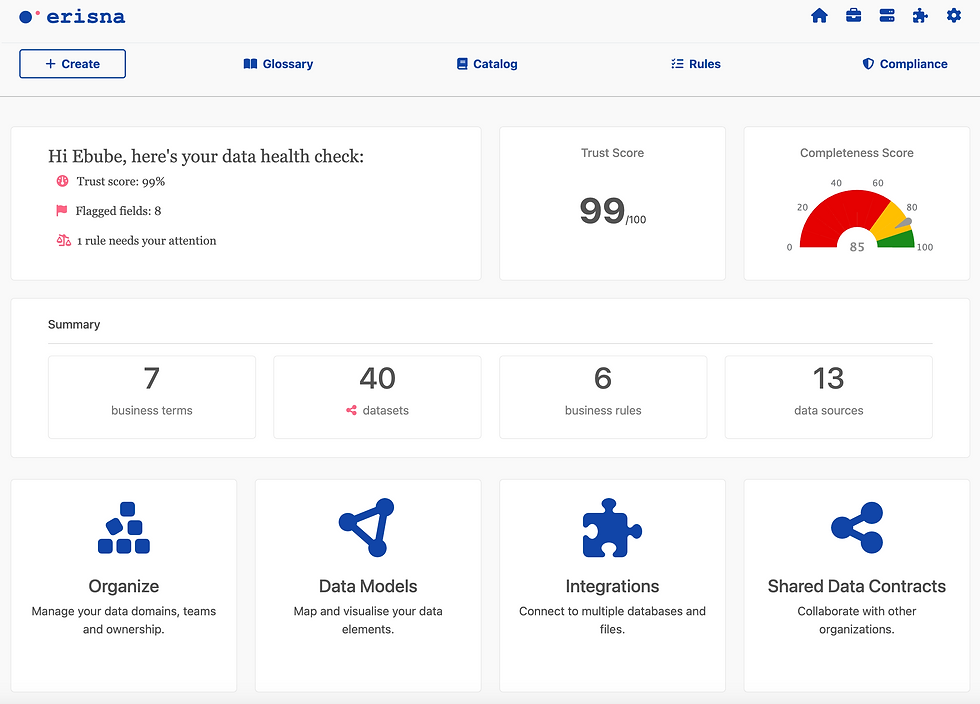Click the Organize blocks icon

click(124, 528)
